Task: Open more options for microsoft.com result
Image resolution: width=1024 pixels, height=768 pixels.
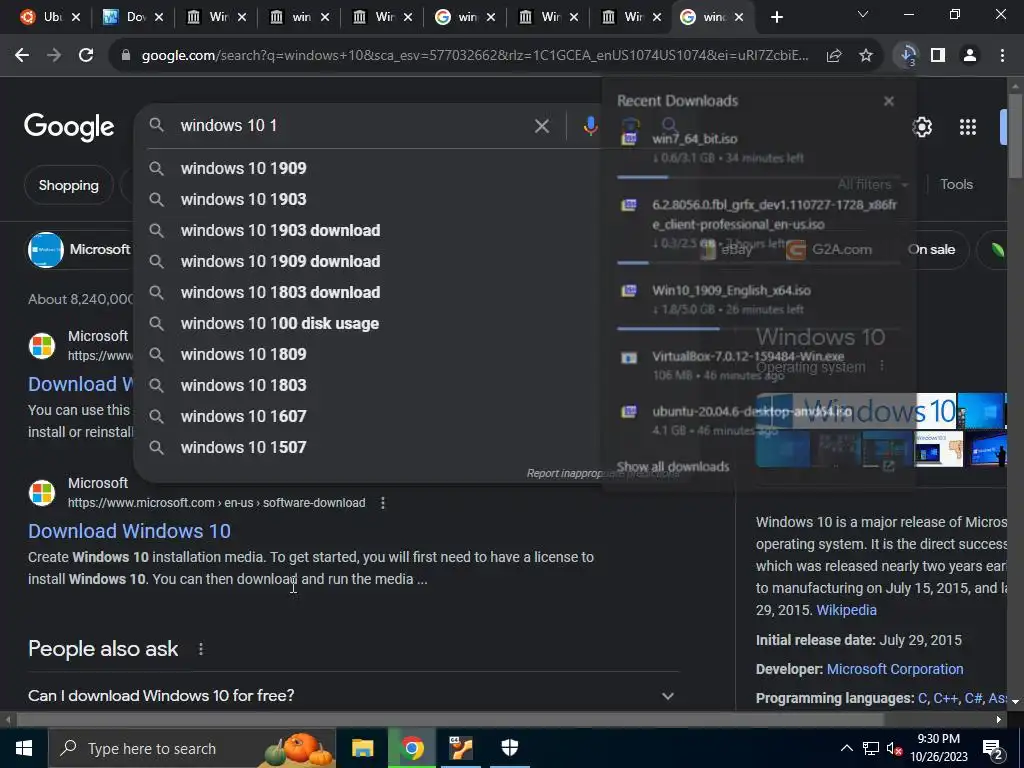Action: (383, 503)
